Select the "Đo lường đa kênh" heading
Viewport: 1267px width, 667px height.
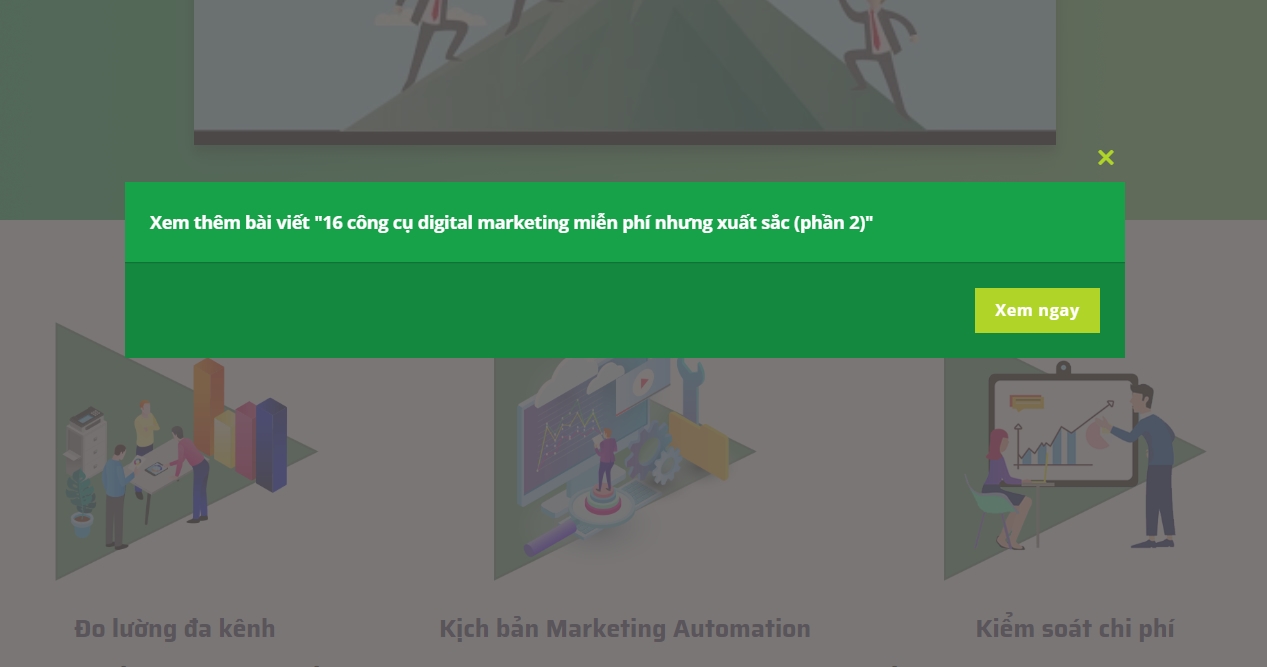pos(175,629)
